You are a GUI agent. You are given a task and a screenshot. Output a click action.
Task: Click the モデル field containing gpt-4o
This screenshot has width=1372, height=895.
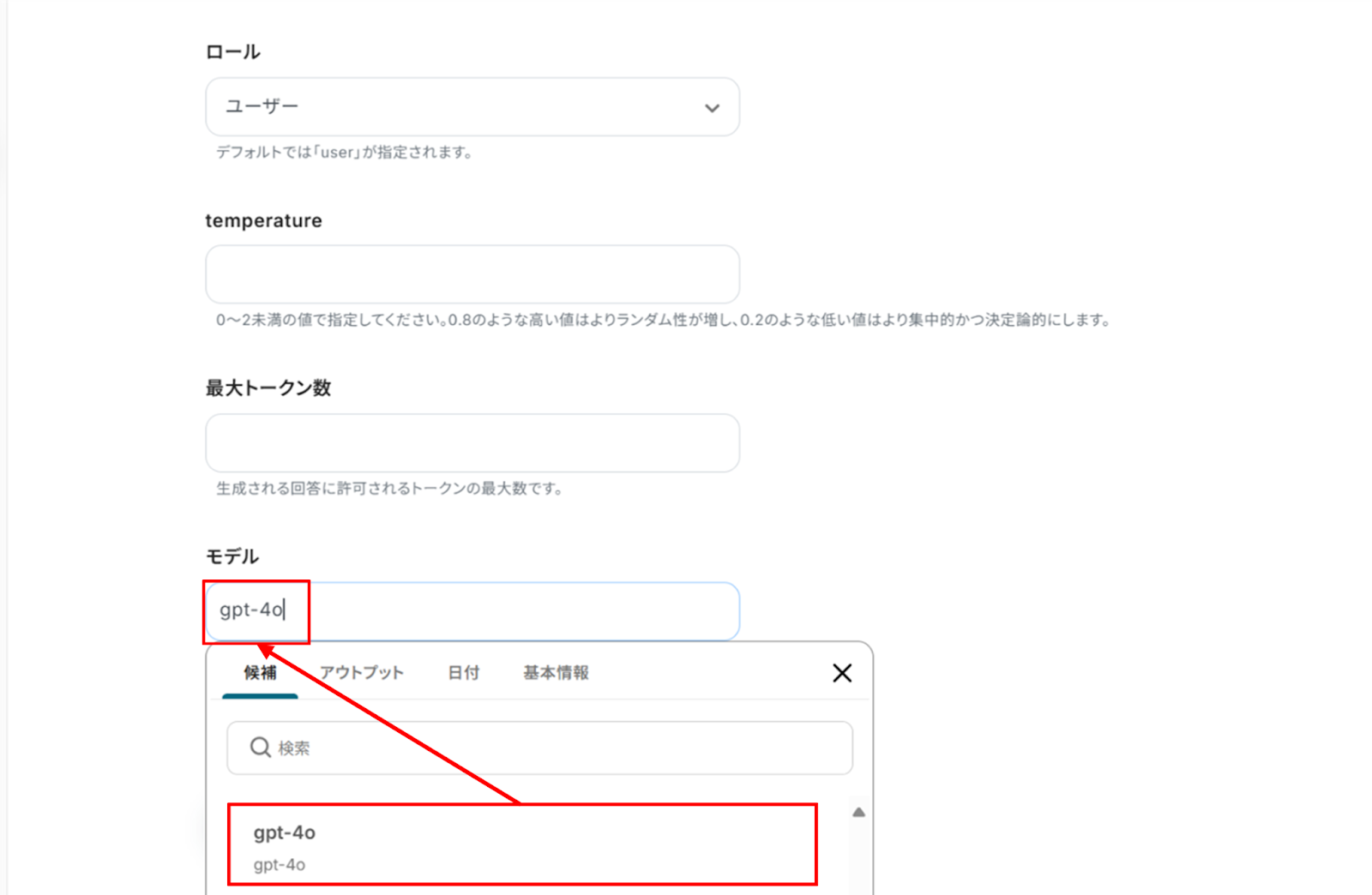click(472, 610)
